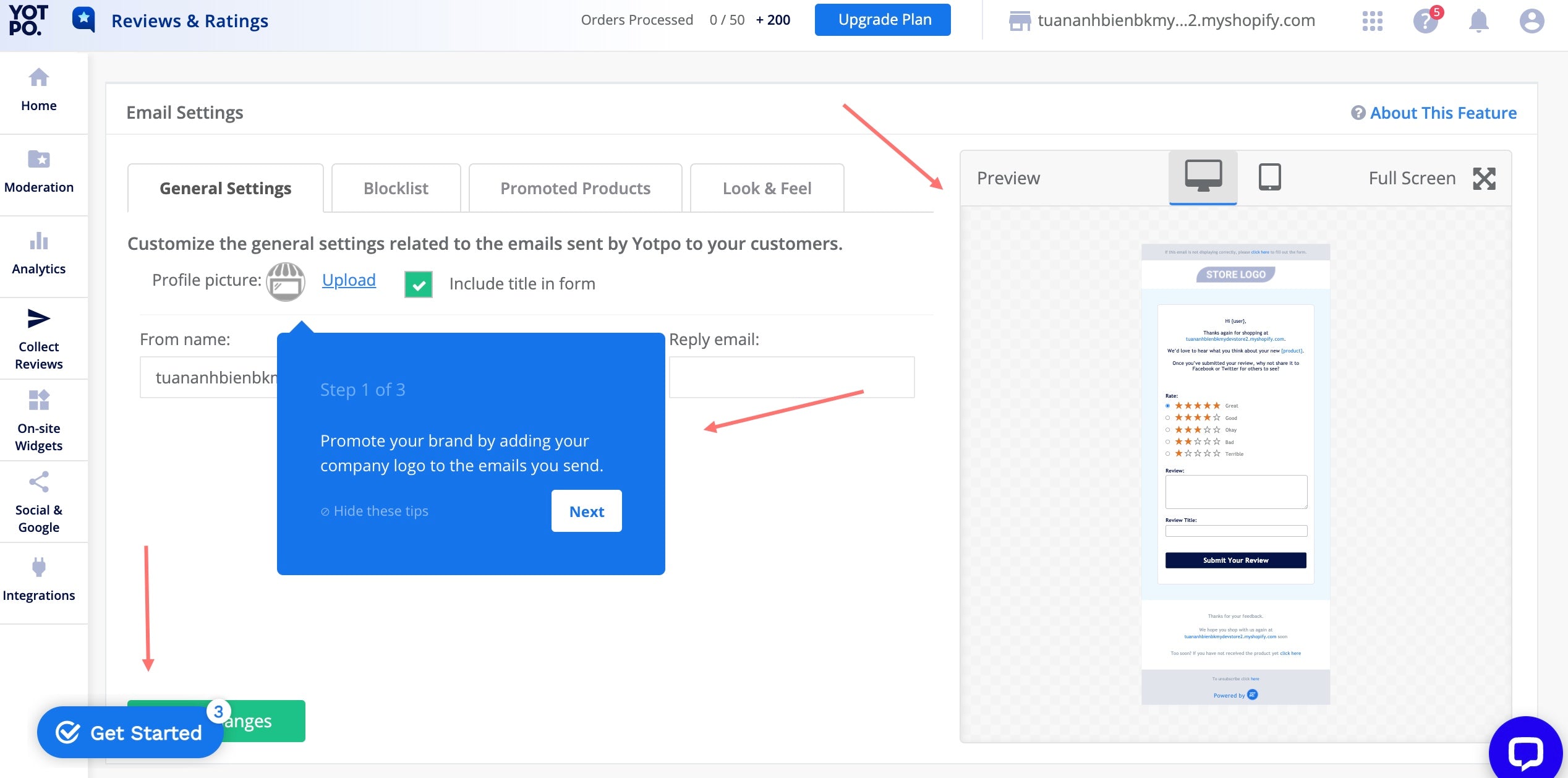Switch to the Blocklist tab

pos(396,188)
